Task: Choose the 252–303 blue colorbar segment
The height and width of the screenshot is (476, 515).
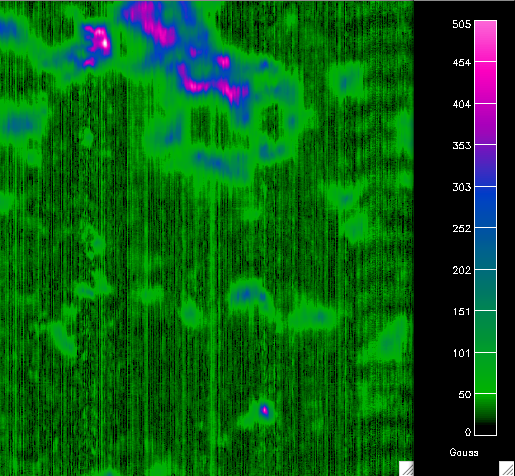Action: click(485, 207)
